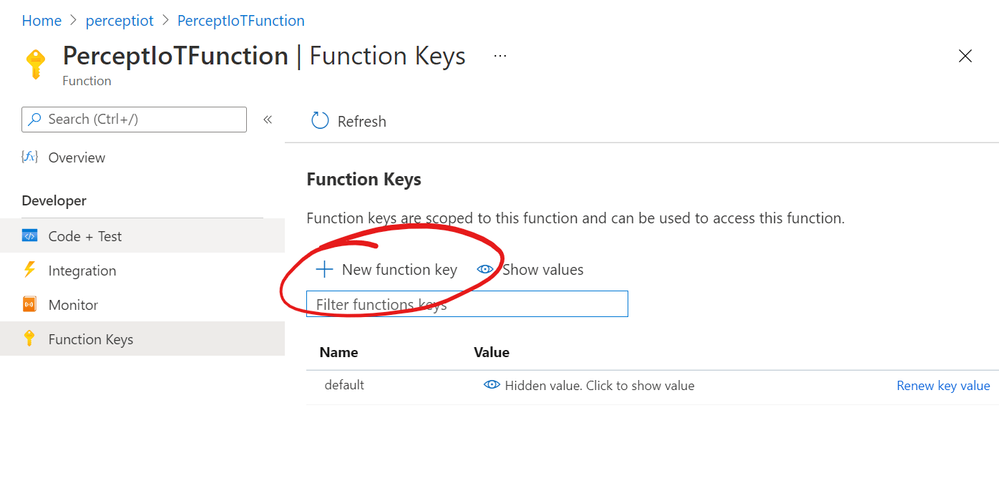Screen dimensions: 999x496
Task: Click the Filter functions keys field
Action: (x=467, y=304)
